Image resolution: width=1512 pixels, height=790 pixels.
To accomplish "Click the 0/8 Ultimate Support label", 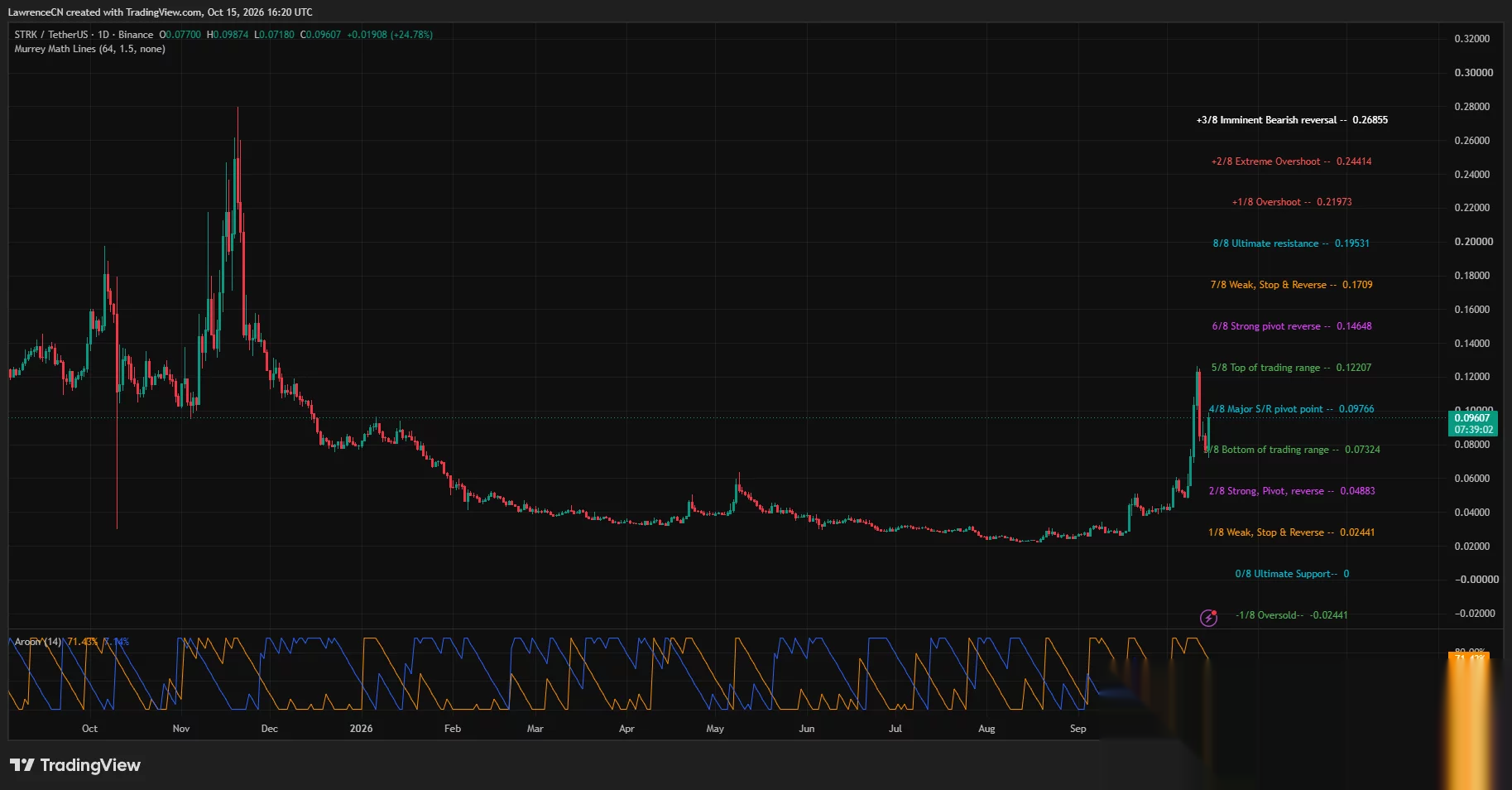I will (1292, 574).
